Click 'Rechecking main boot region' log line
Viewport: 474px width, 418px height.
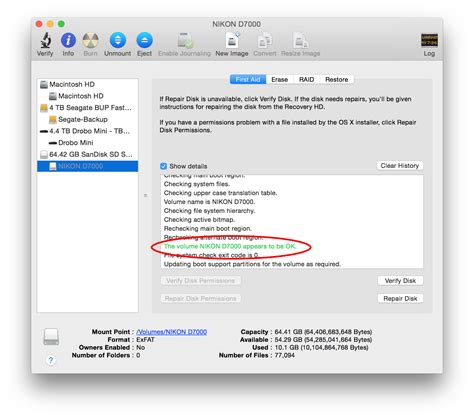[x=208, y=229]
